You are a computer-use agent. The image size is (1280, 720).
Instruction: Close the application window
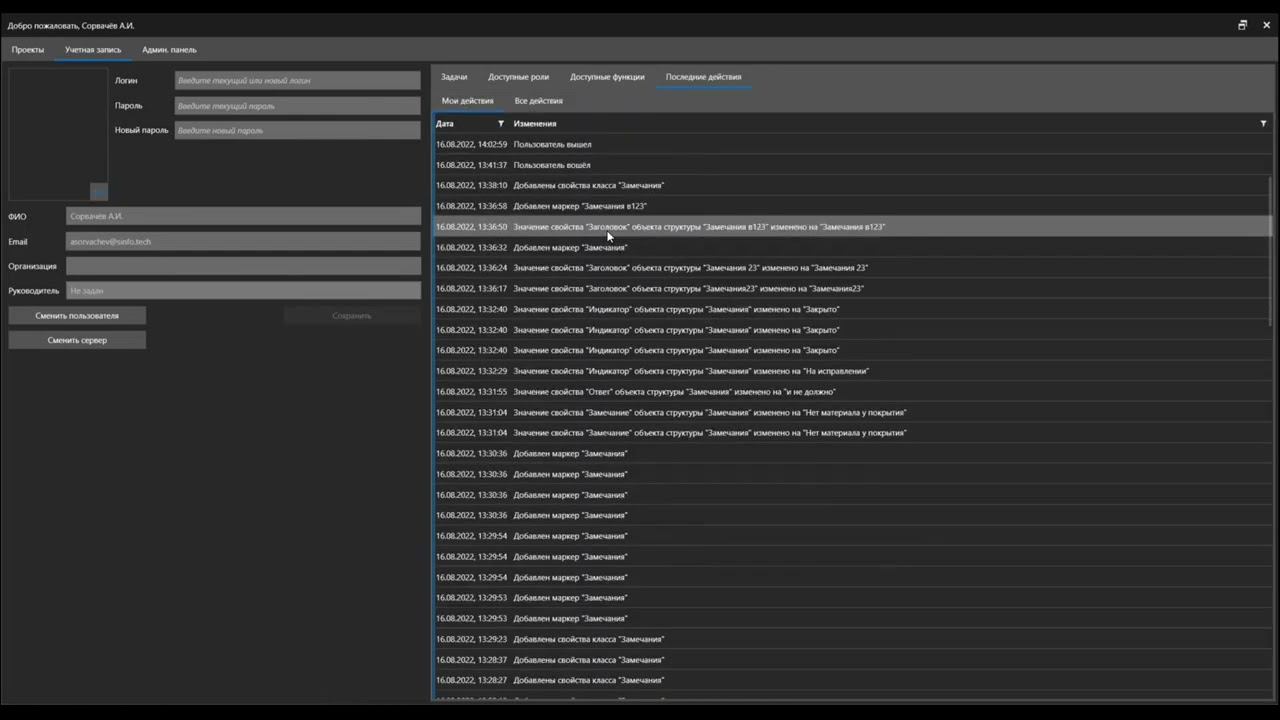[x=1267, y=25]
